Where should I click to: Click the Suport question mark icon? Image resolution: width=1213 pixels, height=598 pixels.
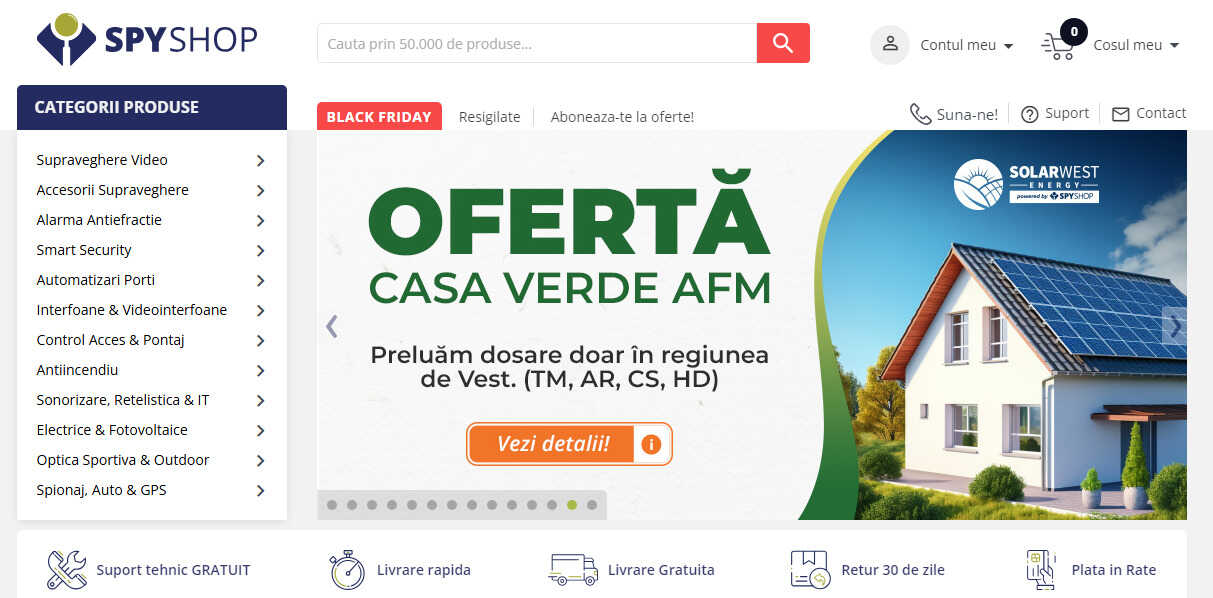click(x=1029, y=114)
